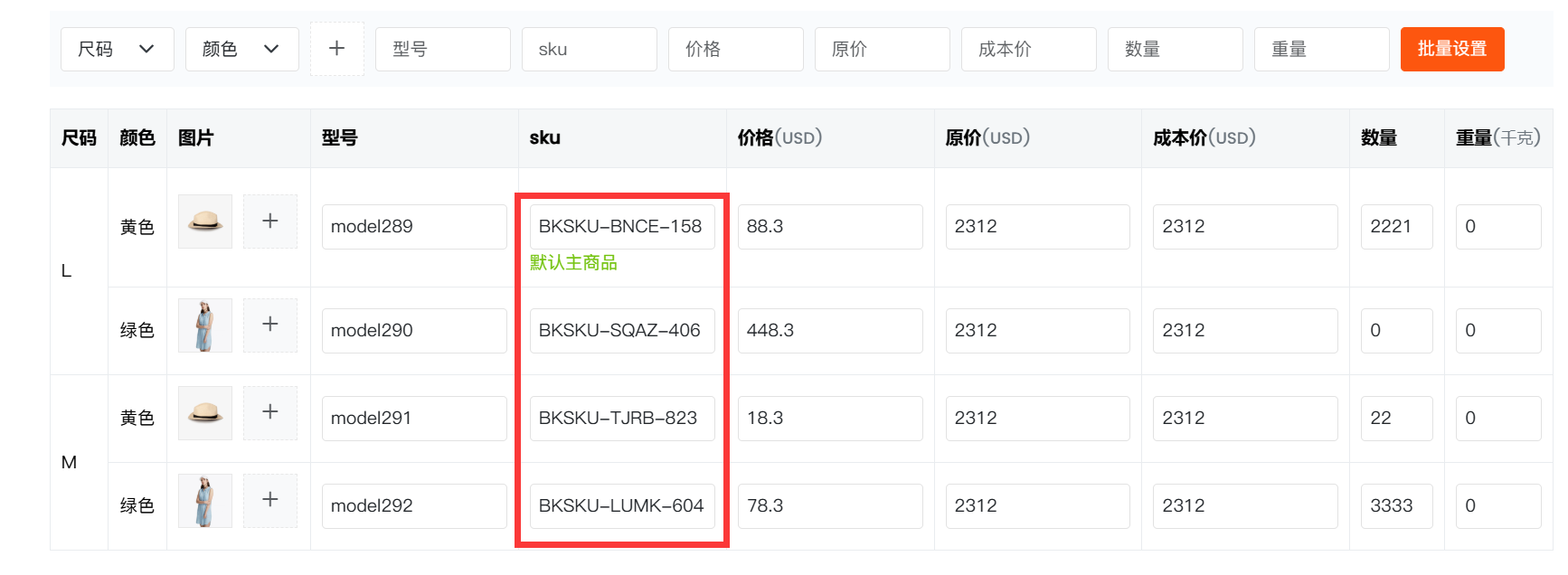
Task: Click the 默认主商品 label
Action: [573, 262]
